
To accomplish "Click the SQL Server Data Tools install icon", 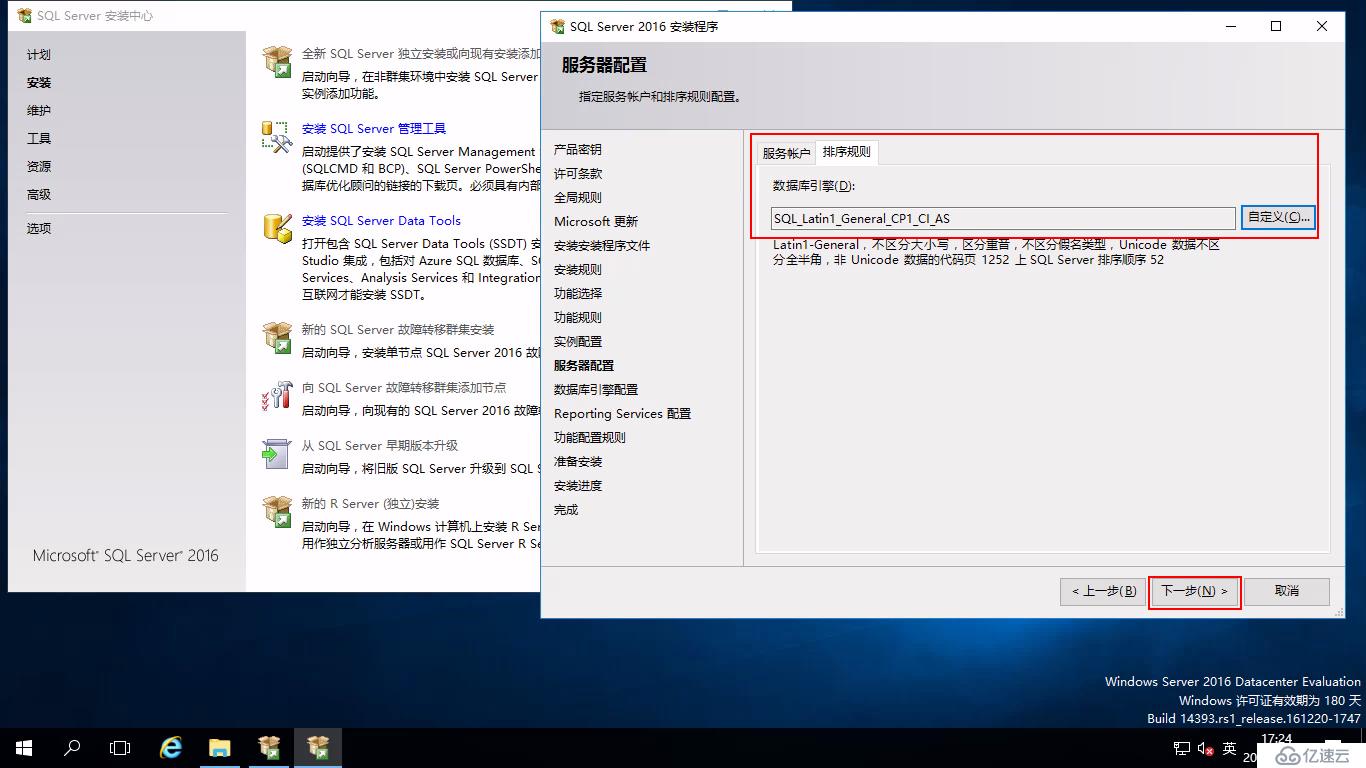I will 277,228.
